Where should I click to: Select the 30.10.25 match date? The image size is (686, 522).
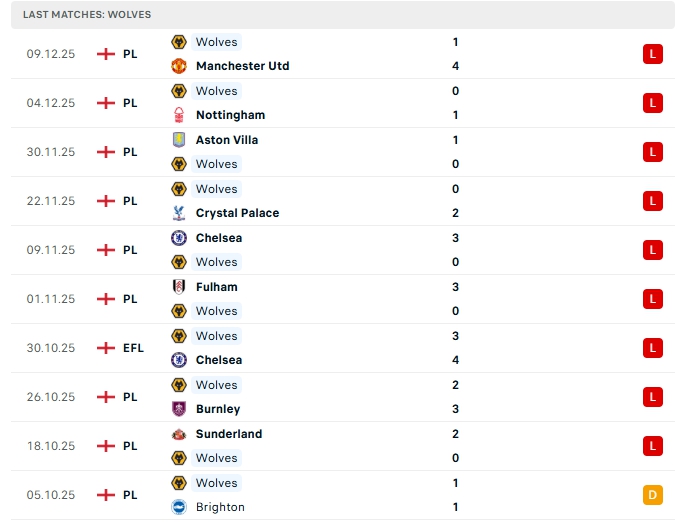point(50,348)
